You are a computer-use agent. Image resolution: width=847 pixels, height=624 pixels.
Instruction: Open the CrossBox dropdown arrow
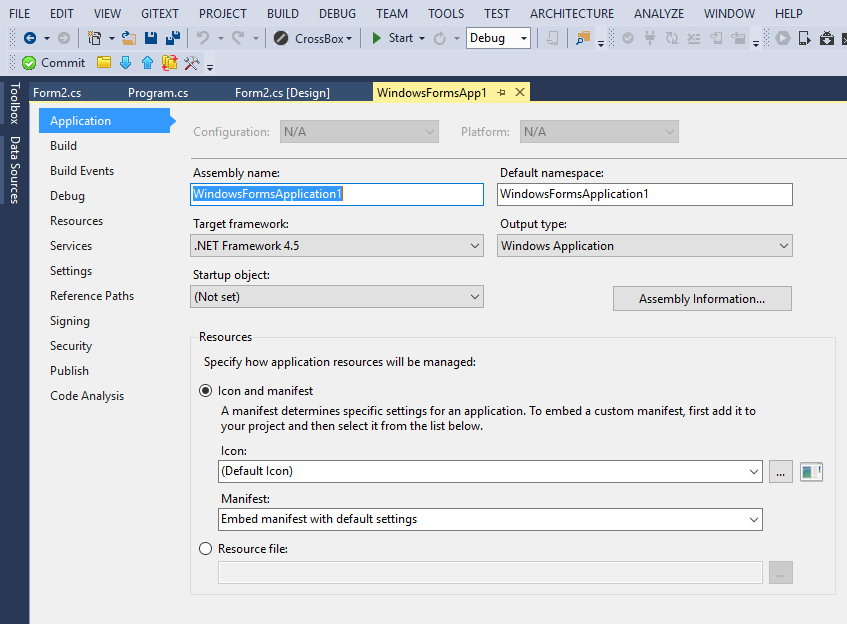[x=349, y=39]
